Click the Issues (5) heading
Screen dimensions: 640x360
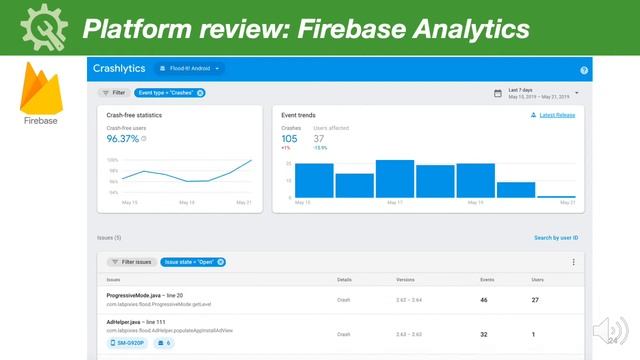[109, 238]
